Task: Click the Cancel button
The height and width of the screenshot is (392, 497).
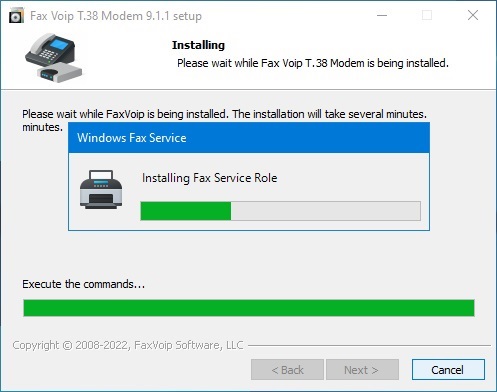Action: point(448,369)
